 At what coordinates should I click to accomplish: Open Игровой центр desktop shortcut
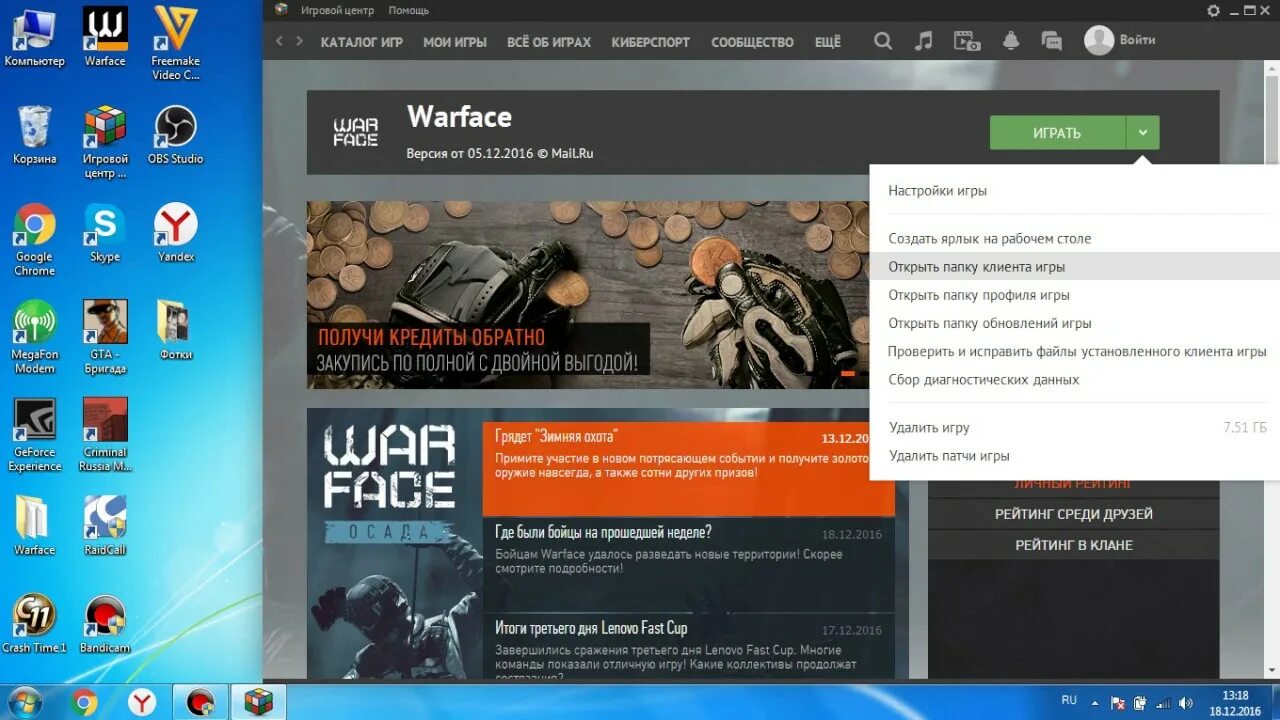click(105, 142)
